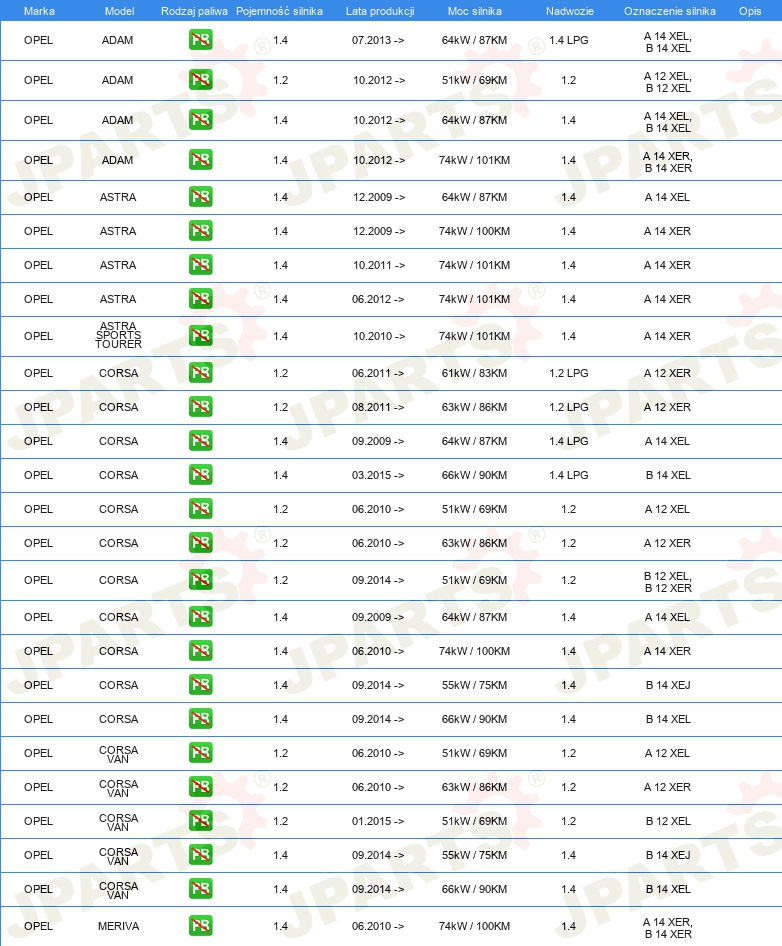Select the 1.4 LPG cell in the ADAM row

coord(568,40)
